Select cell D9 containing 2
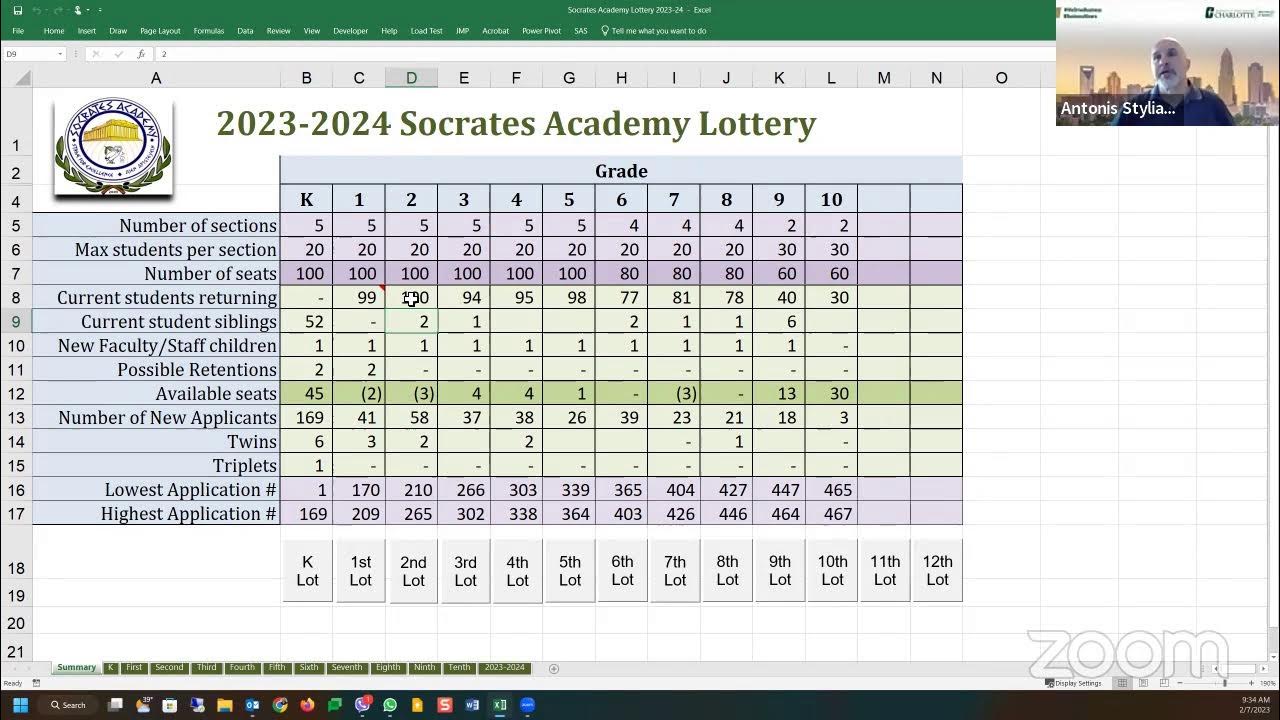 [x=411, y=321]
